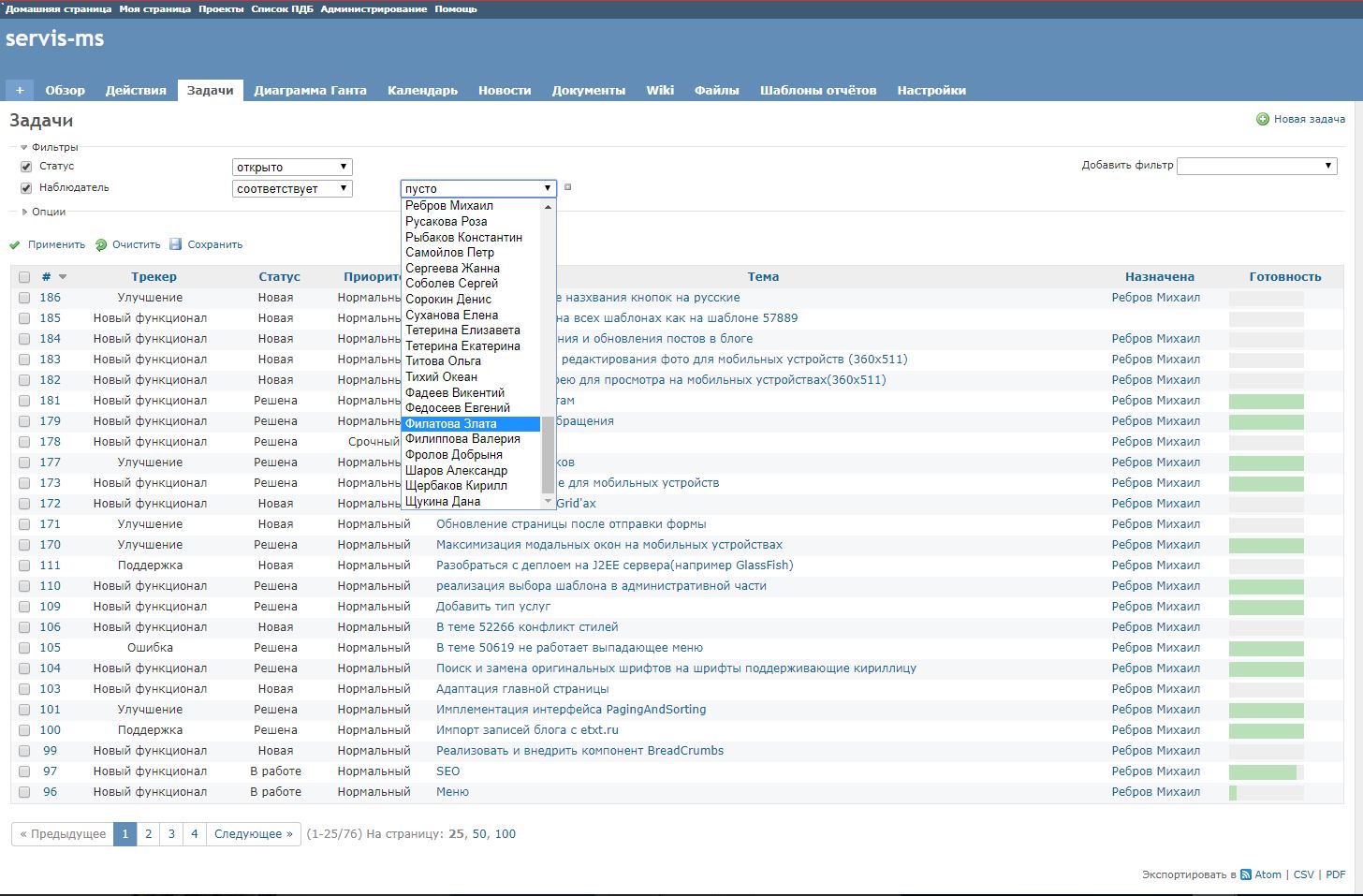Click the small toggle-multiselect icon beside watcher dropdown
Viewport: 1363px width, 896px height.
[x=567, y=187]
